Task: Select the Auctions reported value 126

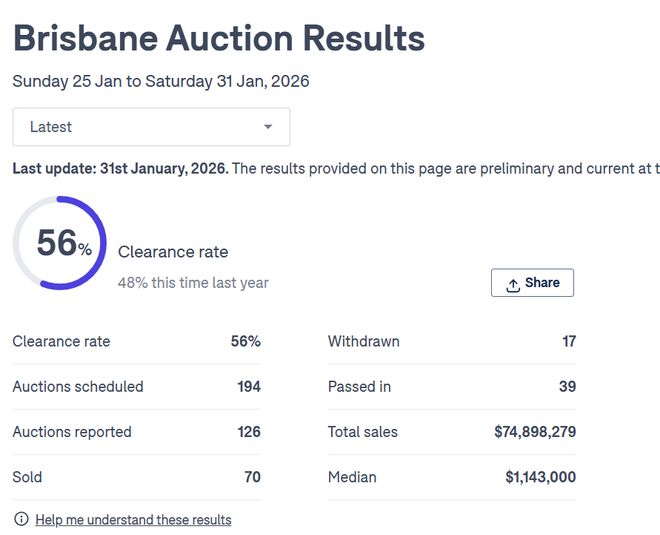Action: 249,432
